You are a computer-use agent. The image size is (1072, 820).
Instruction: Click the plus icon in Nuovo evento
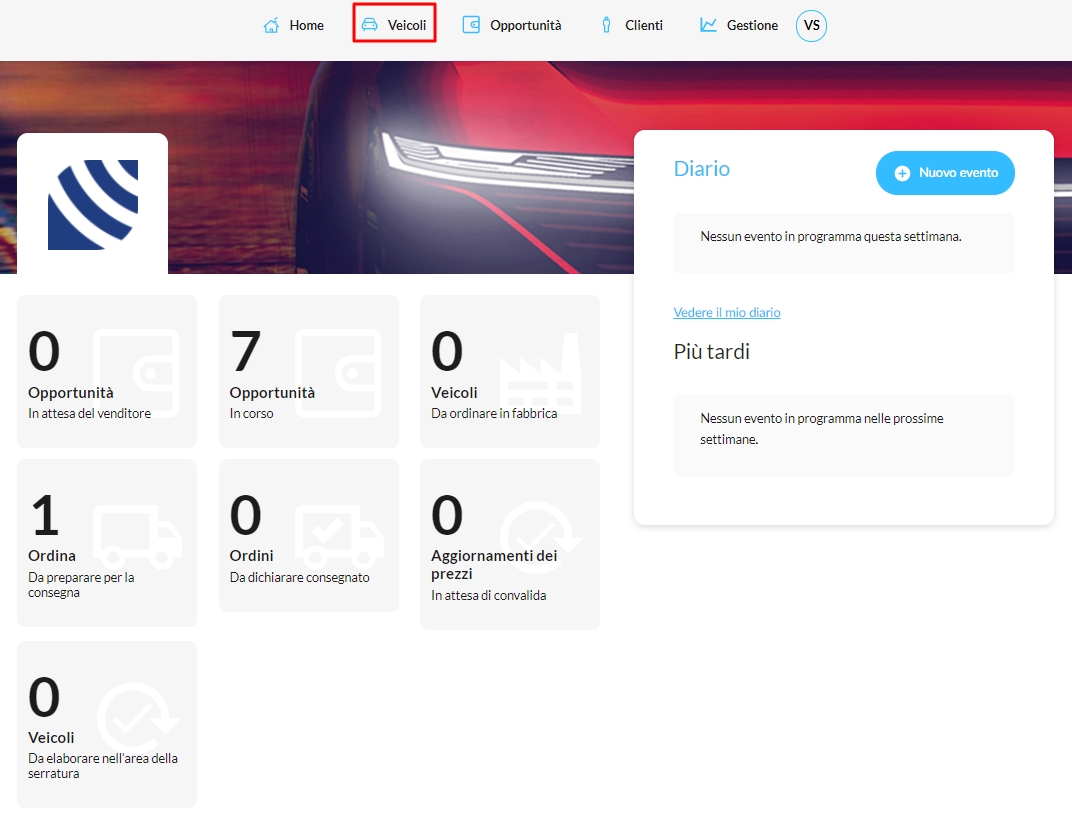[902, 173]
